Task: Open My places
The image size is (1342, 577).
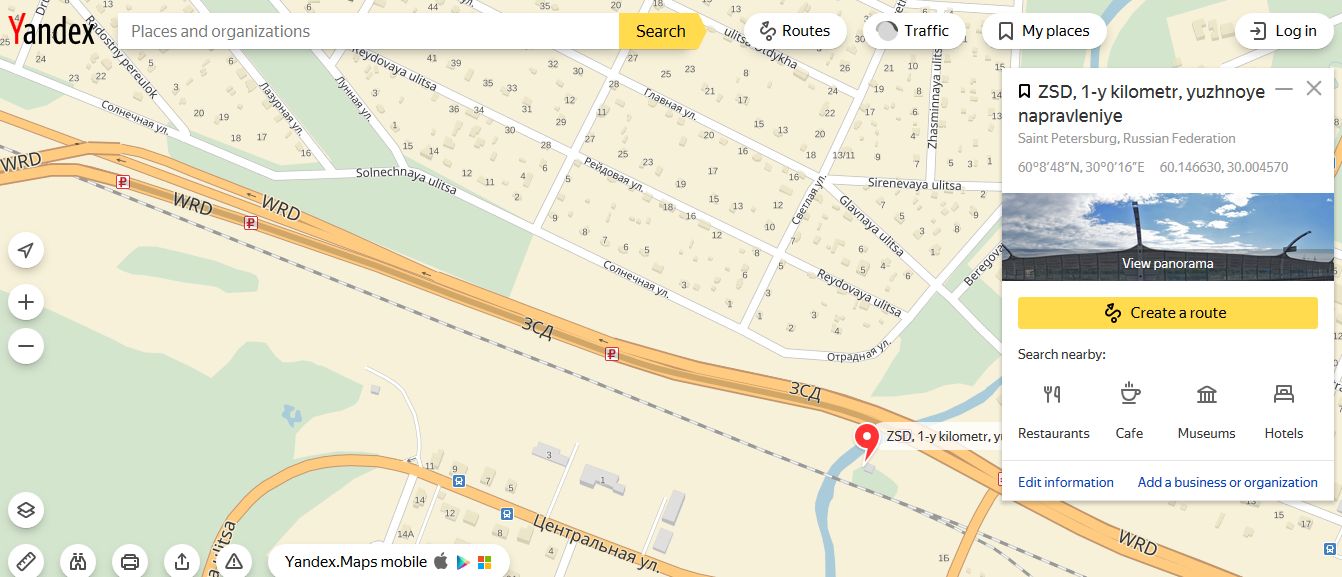Action: (1044, 31)
